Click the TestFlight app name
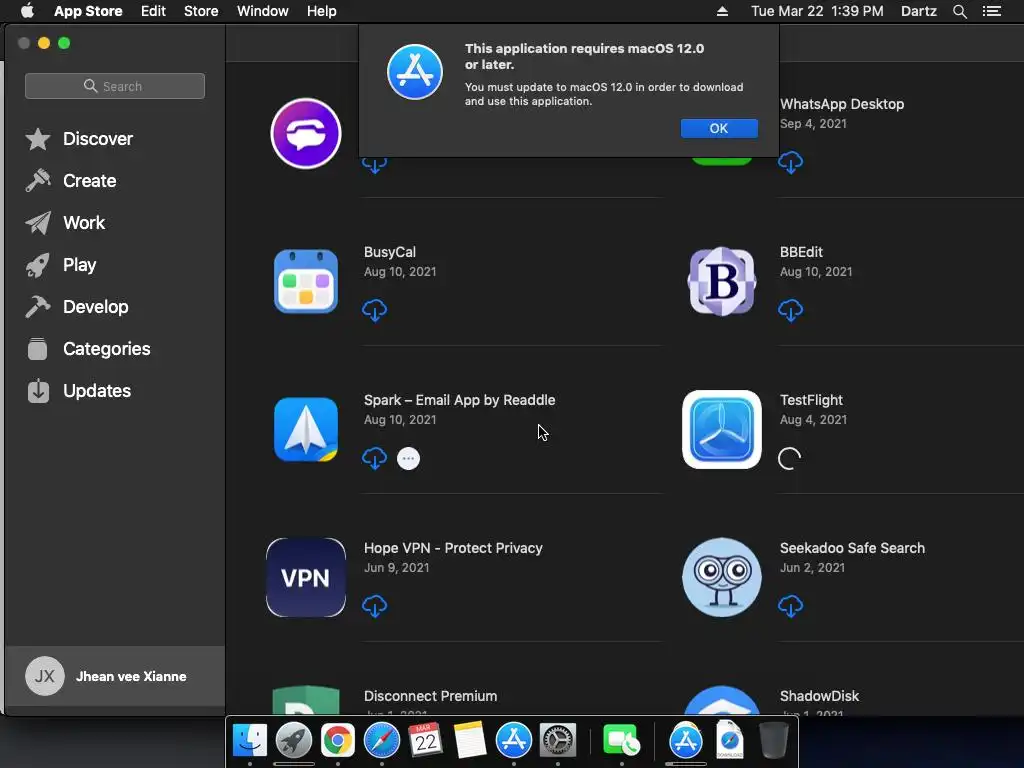This screenshot has width=1024, height=768. (811, 400)
